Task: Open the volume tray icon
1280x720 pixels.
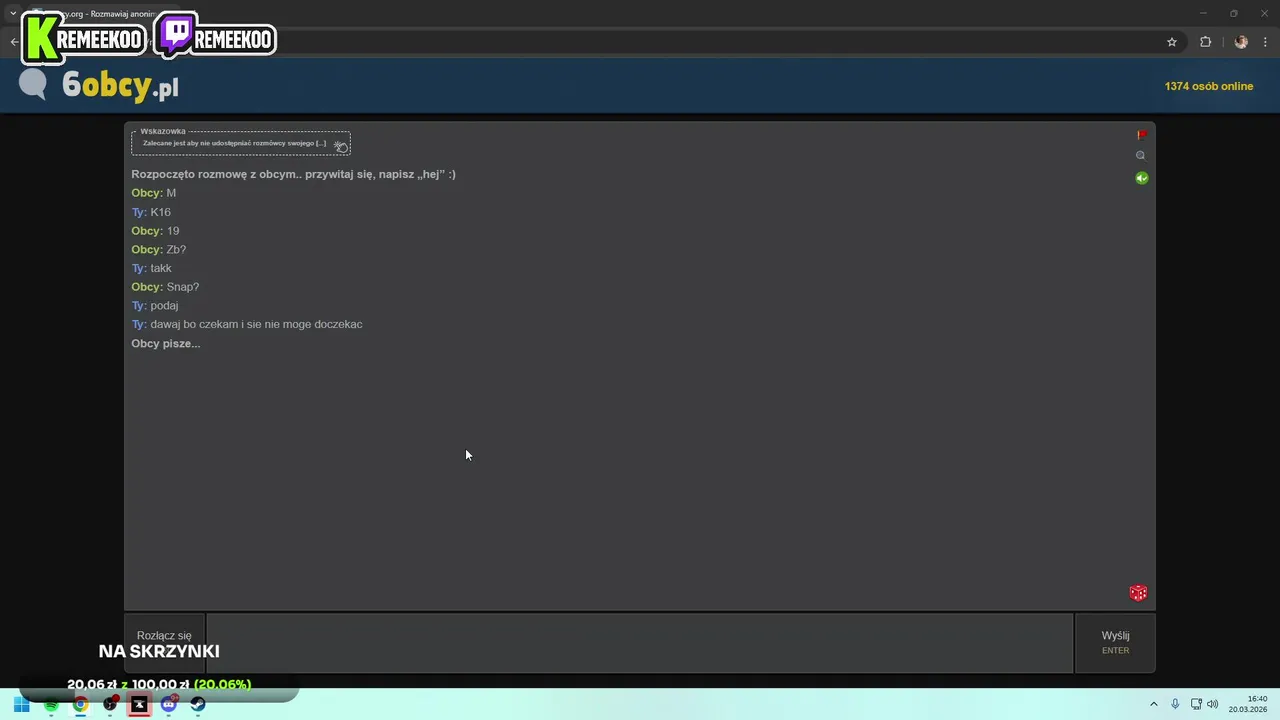Action: (1213, 704)
